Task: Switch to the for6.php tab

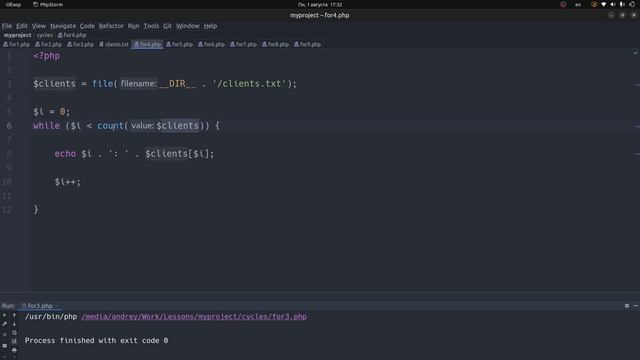Action: pyautogui.click(x=211, y=44)
